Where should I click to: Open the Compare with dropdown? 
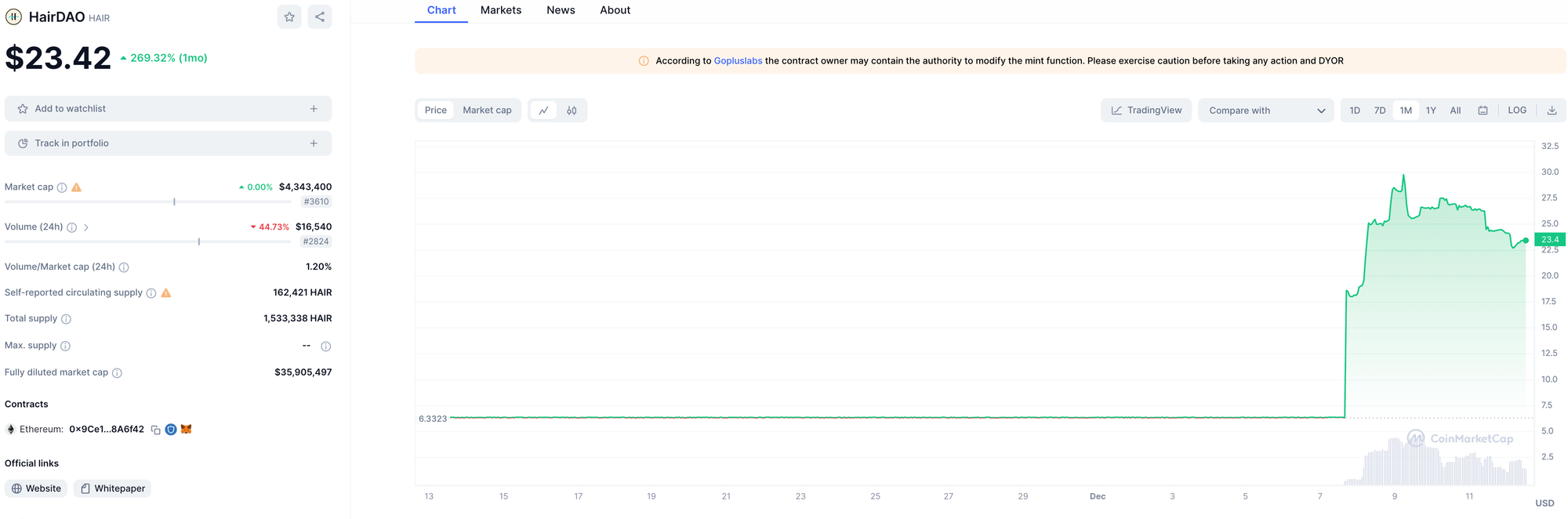coord(1265,111)
